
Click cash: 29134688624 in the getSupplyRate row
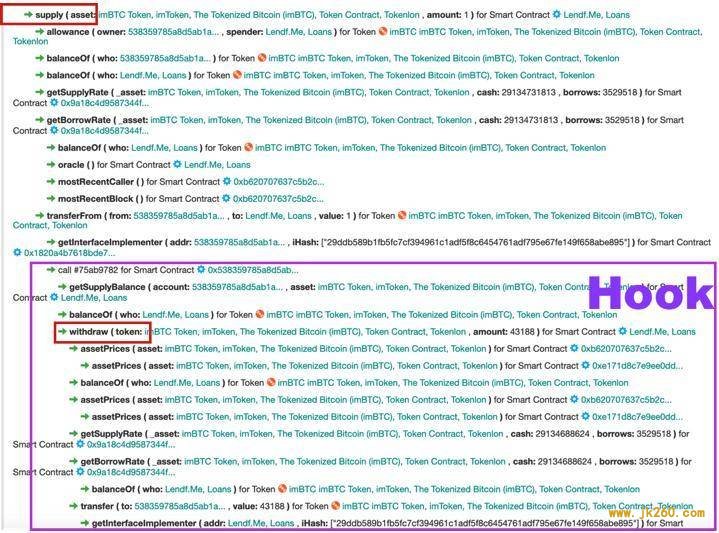click(x=550, y=433)
